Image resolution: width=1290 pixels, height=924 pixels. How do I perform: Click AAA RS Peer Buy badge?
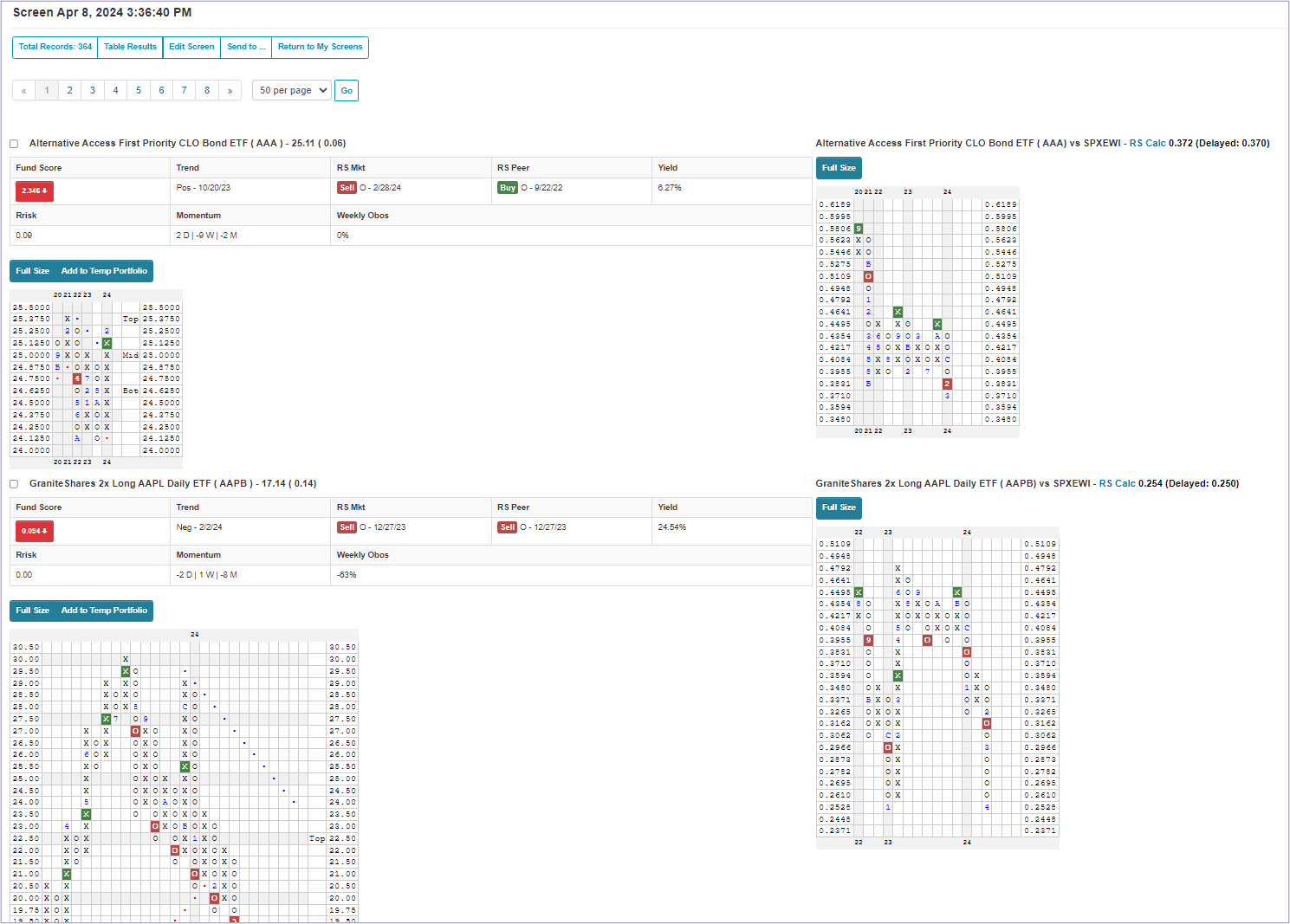click(508, 188)
